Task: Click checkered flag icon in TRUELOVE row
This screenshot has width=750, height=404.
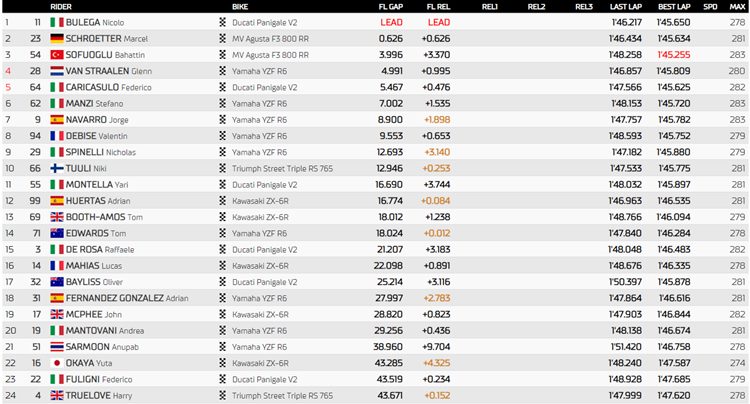Action: tap(222, 395)
